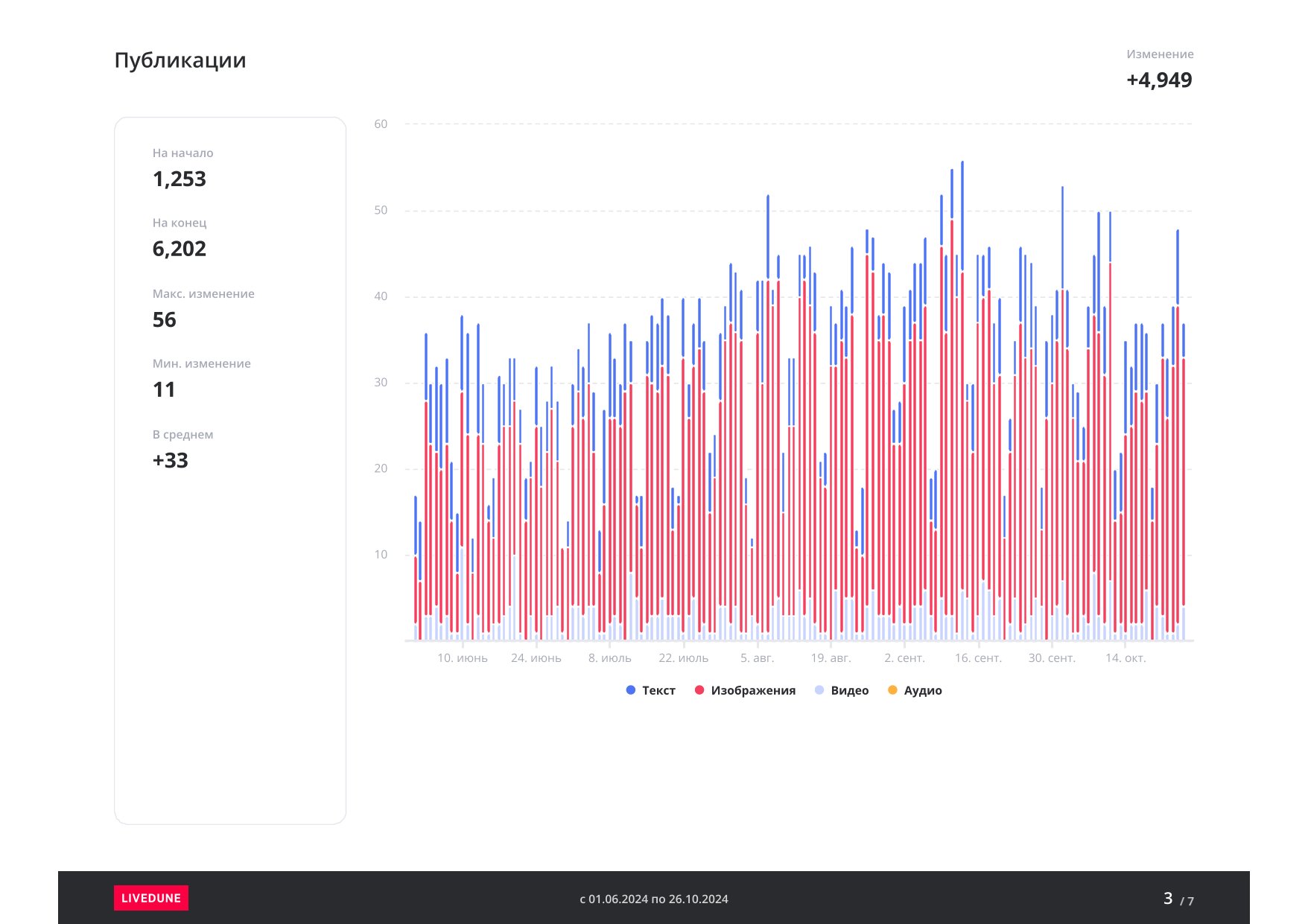
Task: Click the 1,253 start value
Action: click(180, 179)
